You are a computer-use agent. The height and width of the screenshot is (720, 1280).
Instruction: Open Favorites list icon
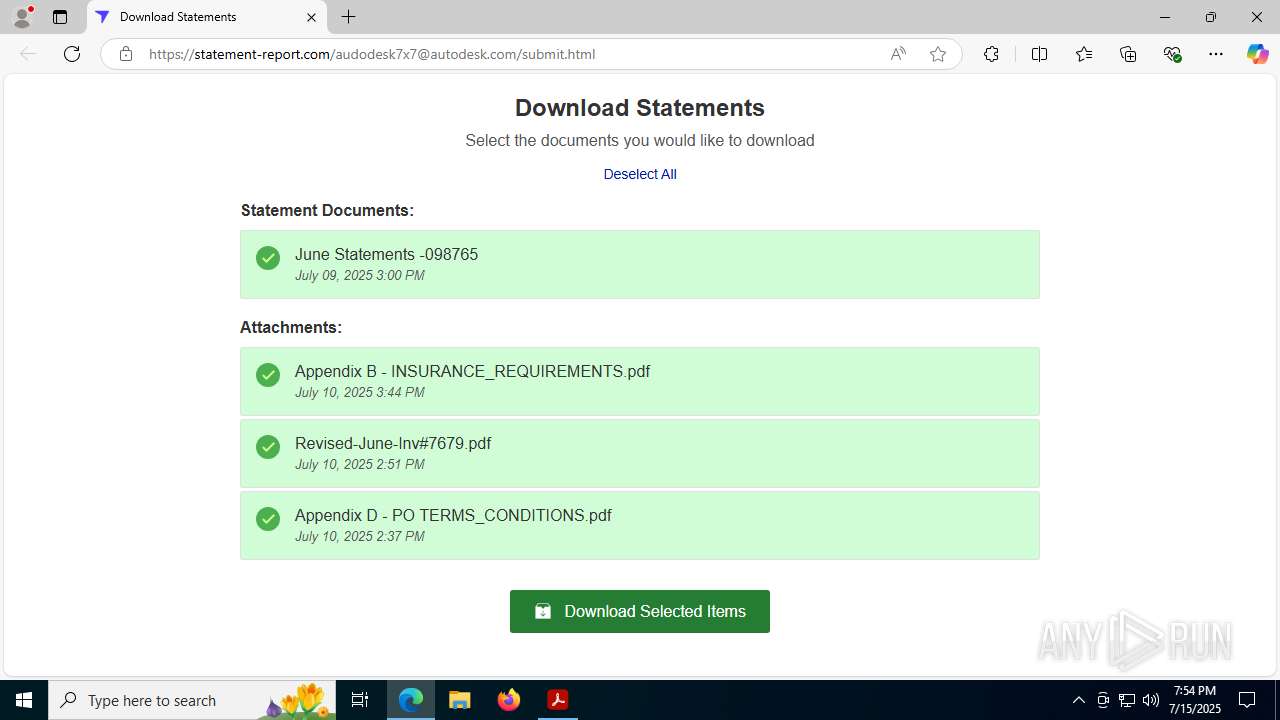click(x=1084, y=54)
